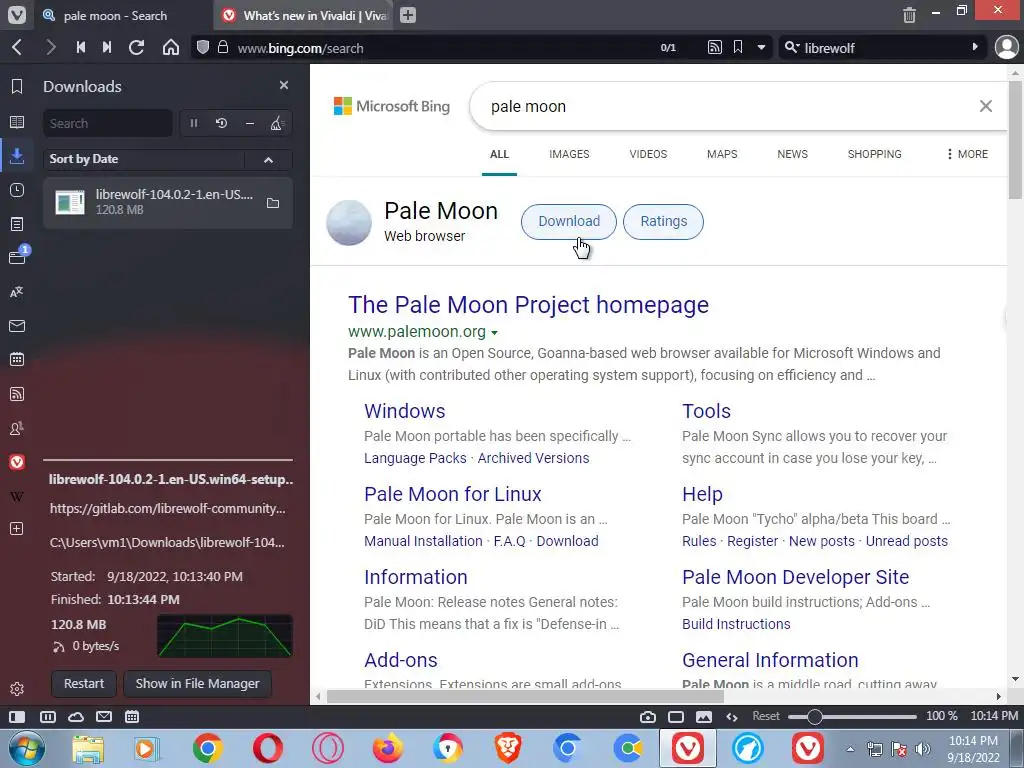Open the History panel

(17, 190)
